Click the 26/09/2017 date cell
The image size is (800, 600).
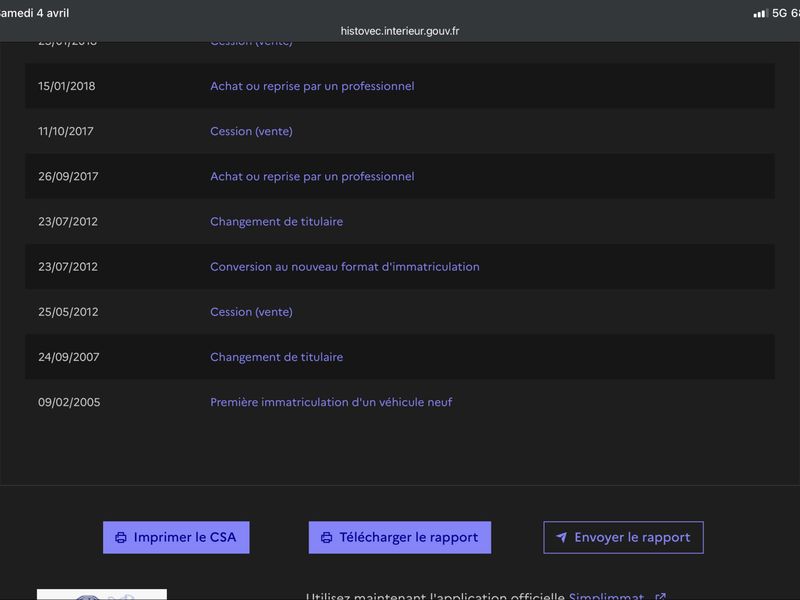(67, 176)
